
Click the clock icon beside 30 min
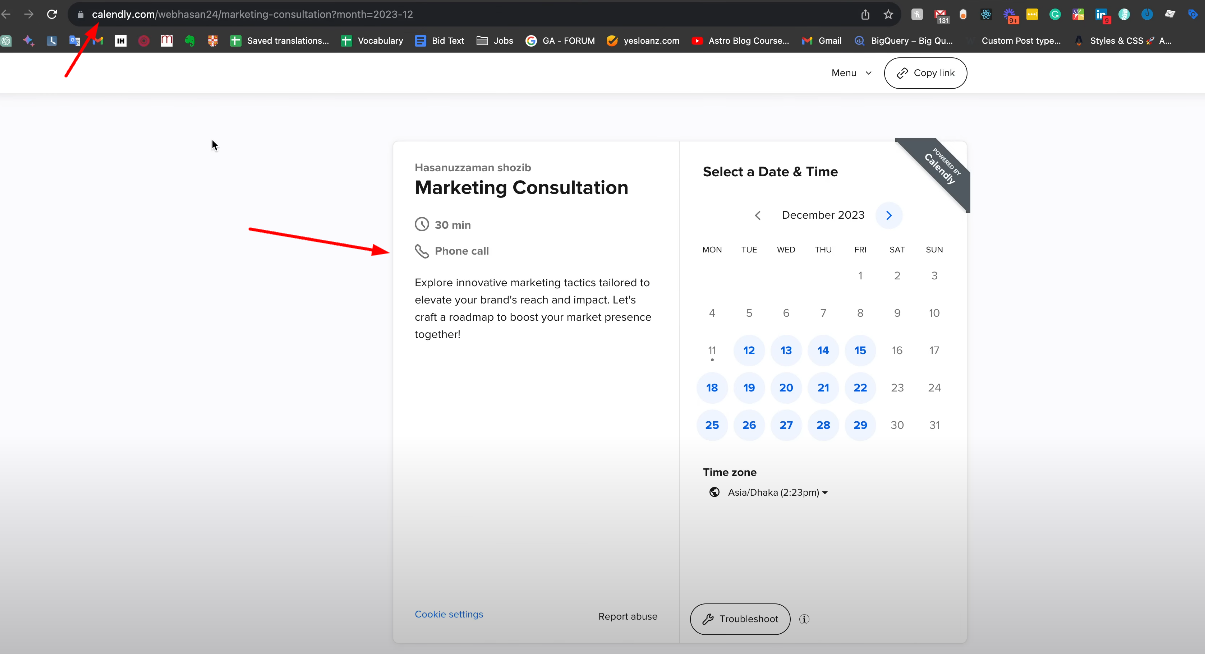coord(422,224)
